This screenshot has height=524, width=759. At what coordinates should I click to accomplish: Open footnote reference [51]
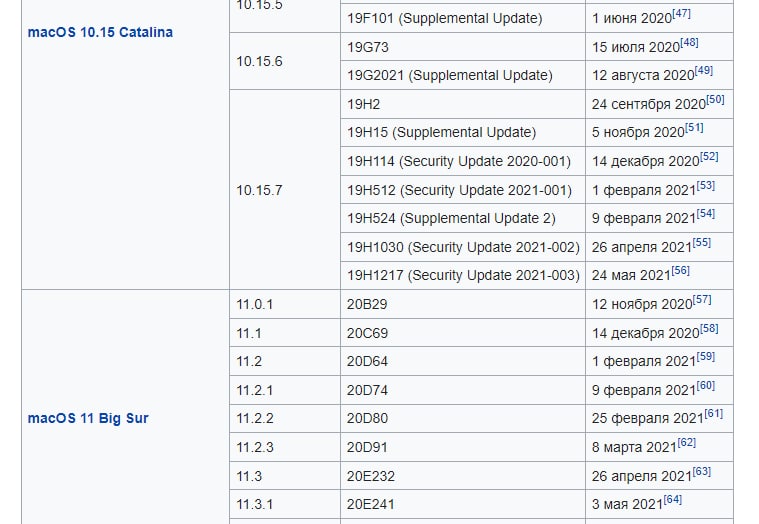[694, 128]
